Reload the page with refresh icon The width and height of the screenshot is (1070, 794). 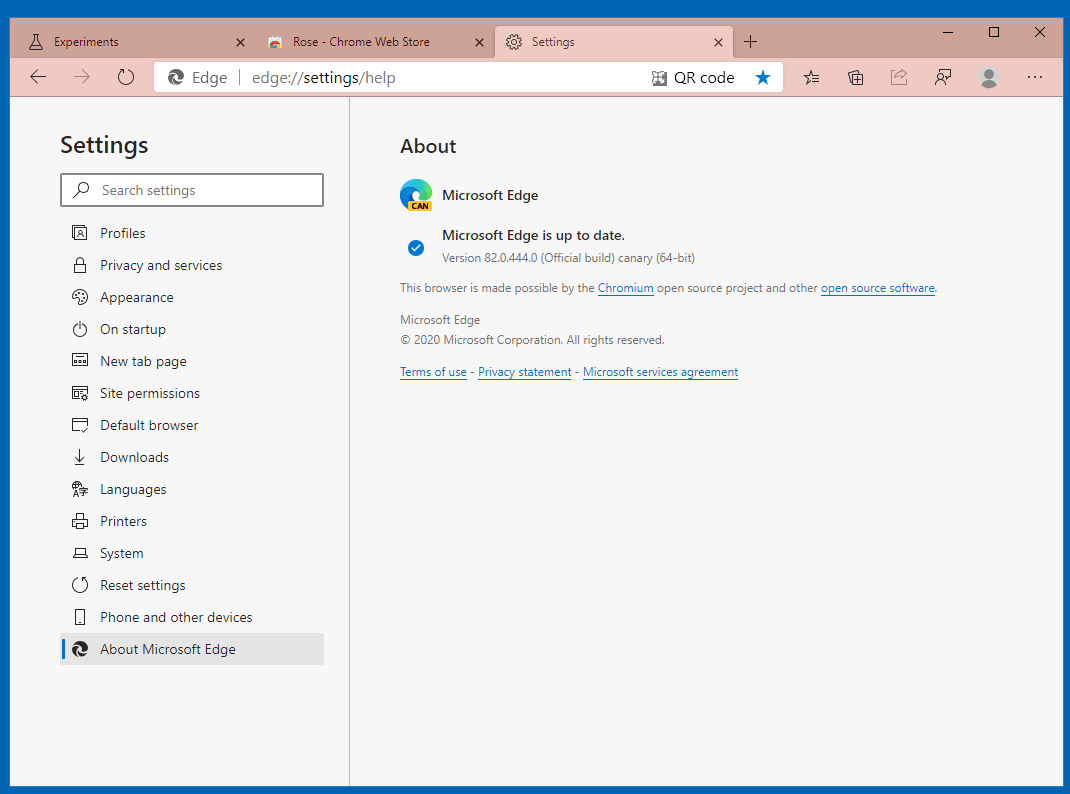(x=126, y=77)
